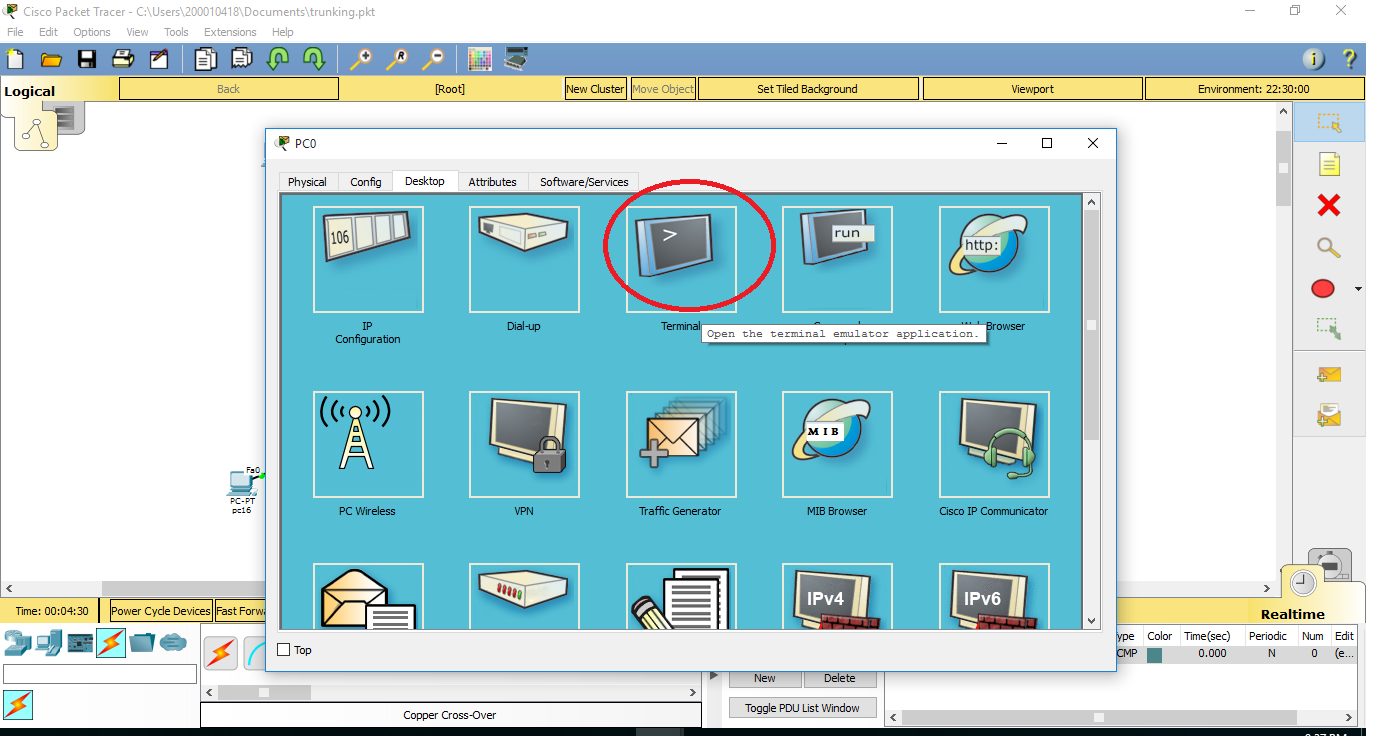The width and height of the screenshot is (1392, 736).
Task: Click the Set Tiled Background button
Action: 807,88
